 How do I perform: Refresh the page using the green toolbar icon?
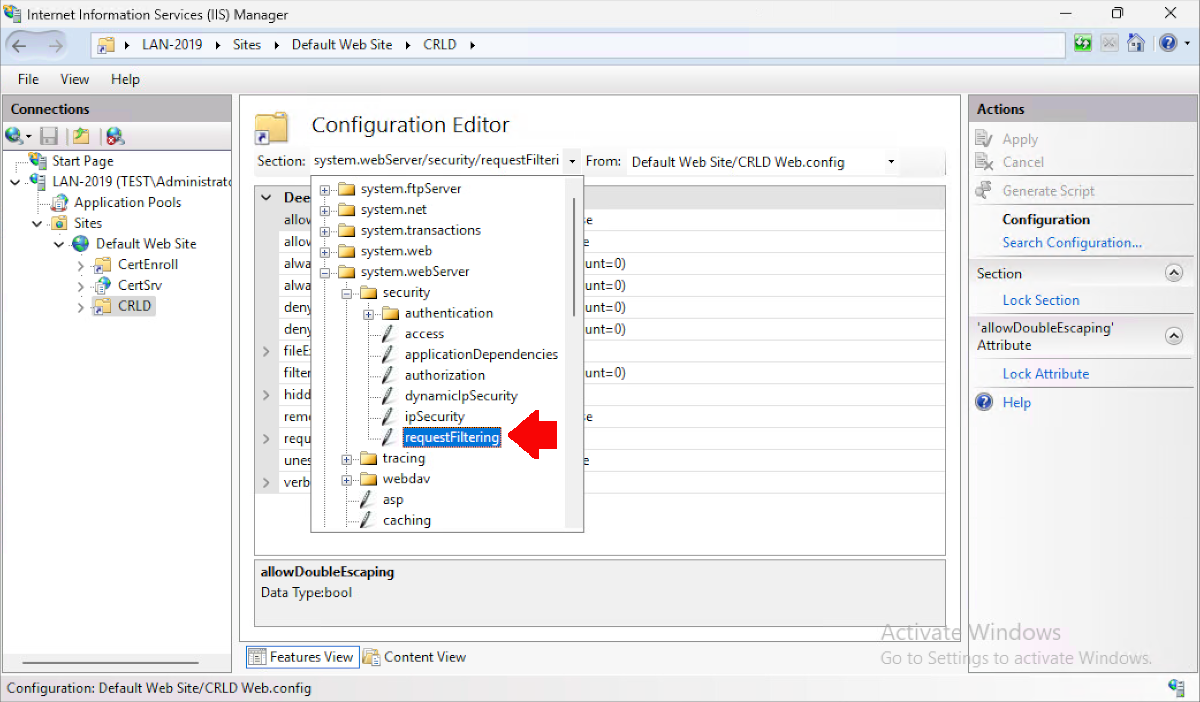[x=1083, y=44]
